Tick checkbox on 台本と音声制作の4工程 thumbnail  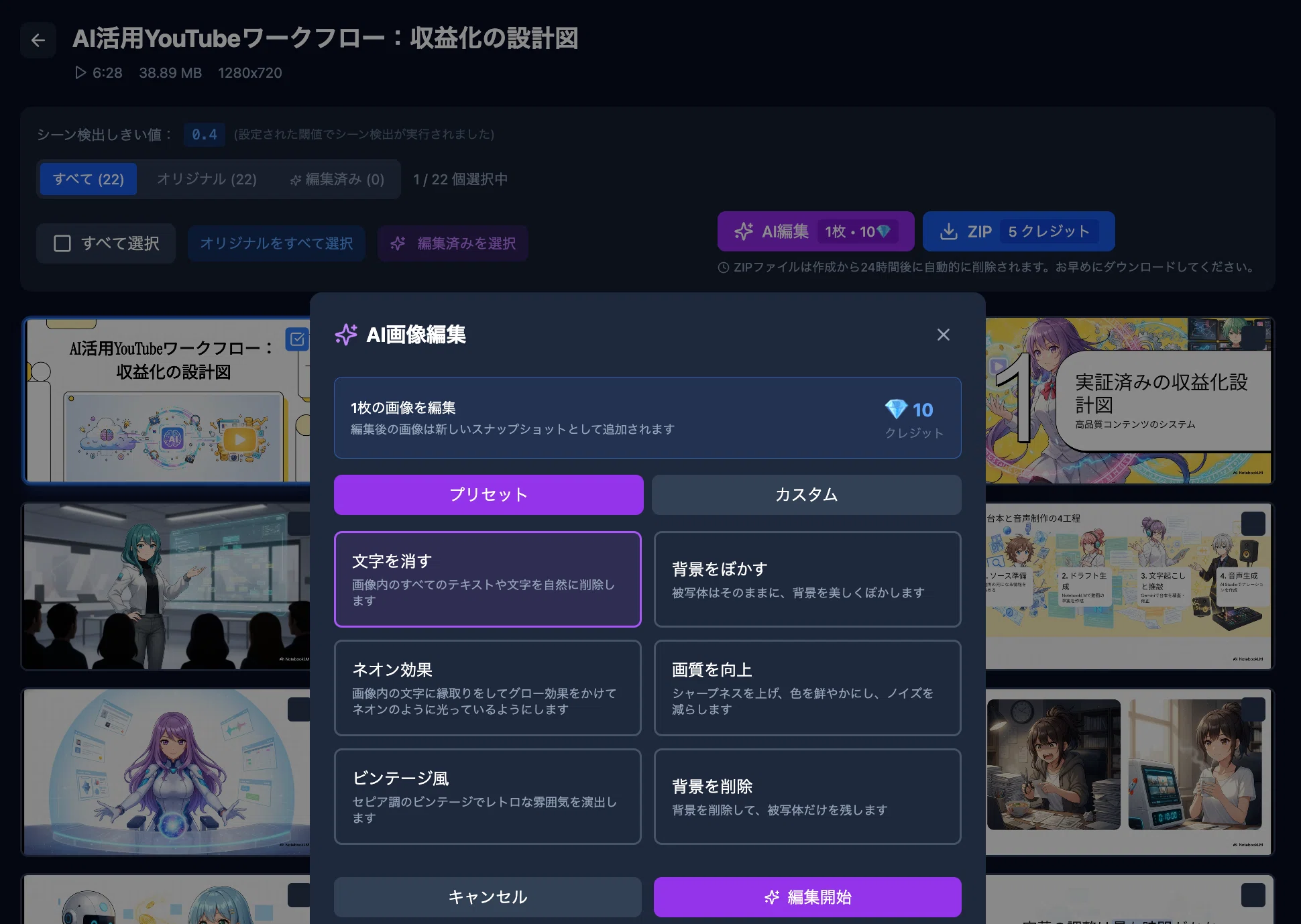coord(1253,524)
